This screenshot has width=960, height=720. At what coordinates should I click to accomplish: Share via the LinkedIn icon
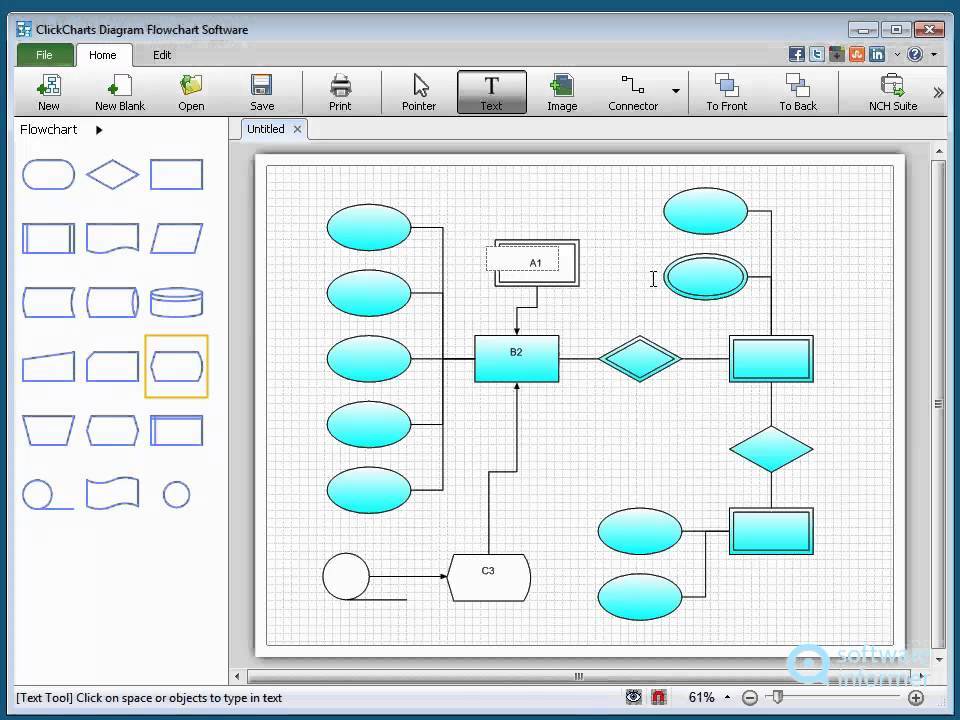(x=877, y=54)
